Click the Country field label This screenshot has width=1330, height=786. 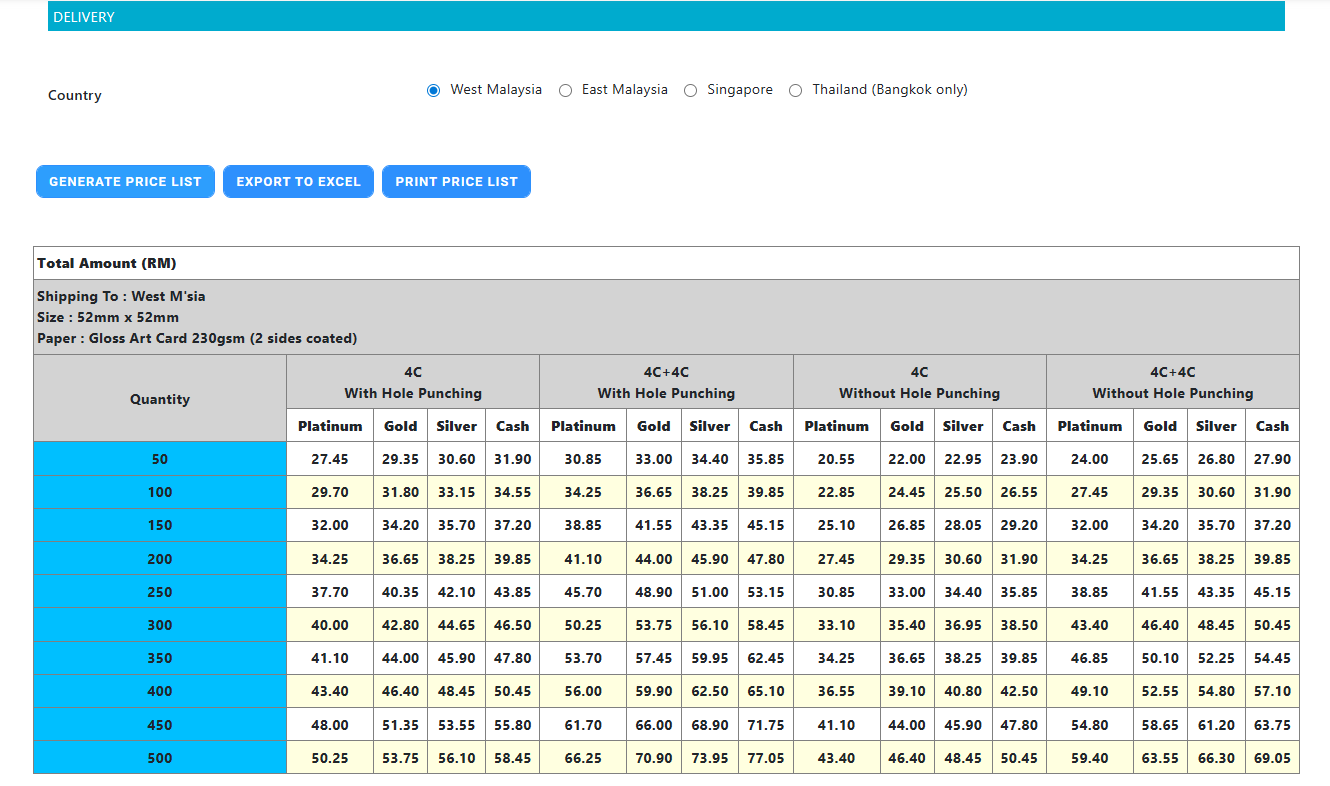click(75, 96)
